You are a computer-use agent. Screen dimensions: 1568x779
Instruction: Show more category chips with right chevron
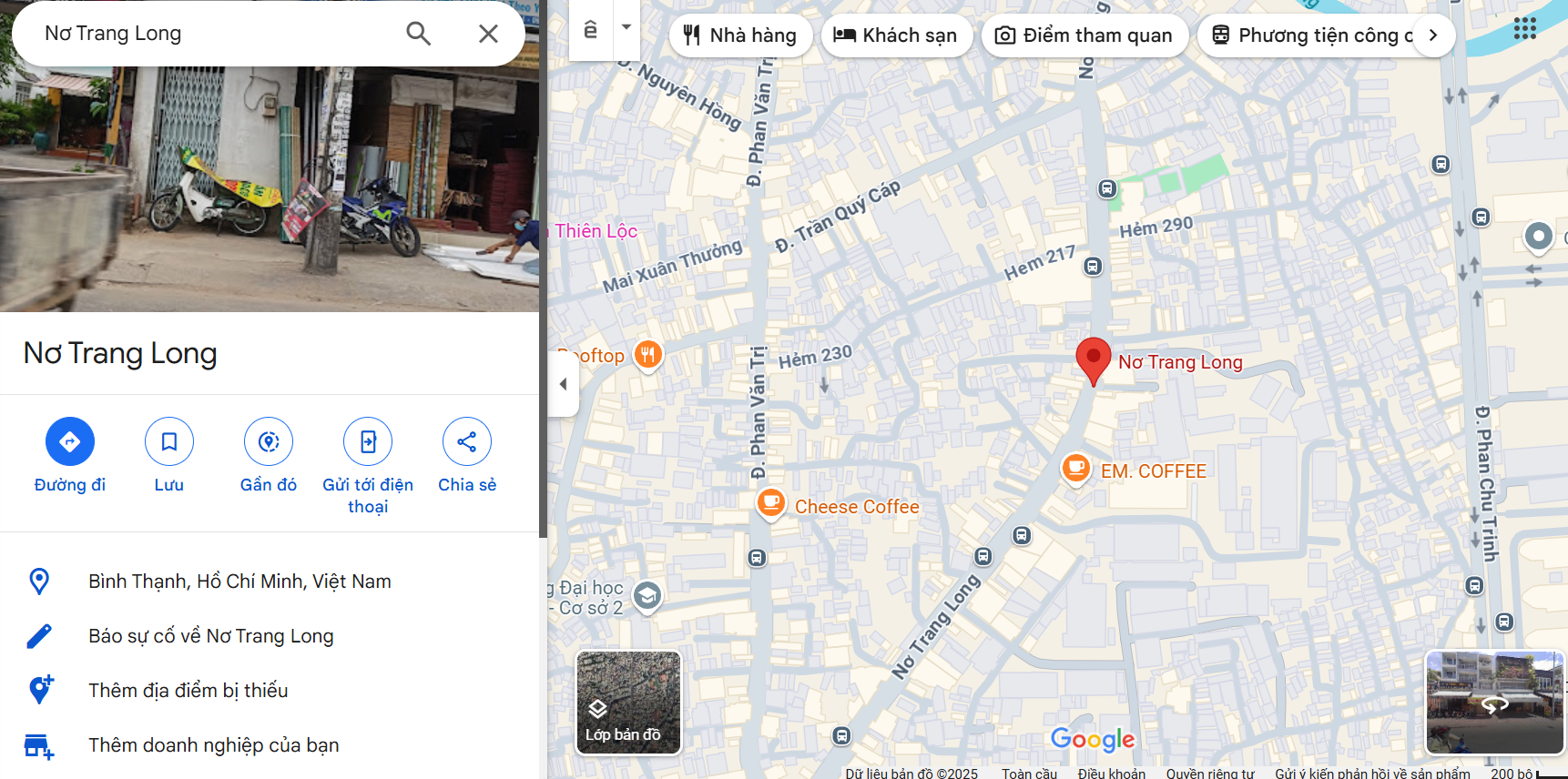pos(1433,35)
